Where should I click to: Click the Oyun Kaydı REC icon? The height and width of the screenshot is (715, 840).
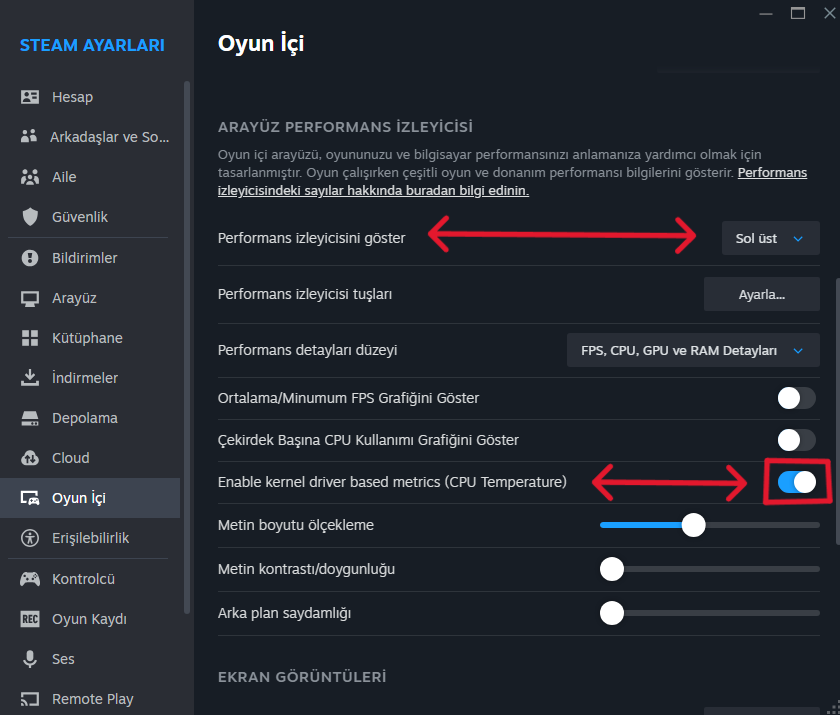click(30, 619)
